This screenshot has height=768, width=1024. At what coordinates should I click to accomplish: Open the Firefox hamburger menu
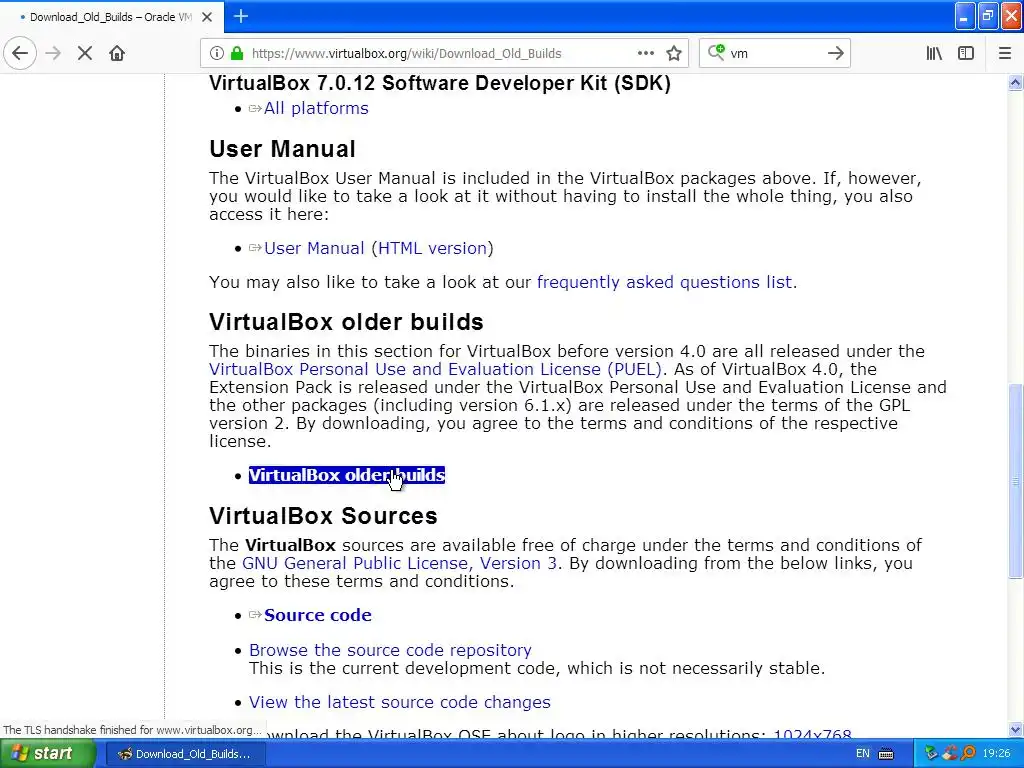(x=1004, y=54)
